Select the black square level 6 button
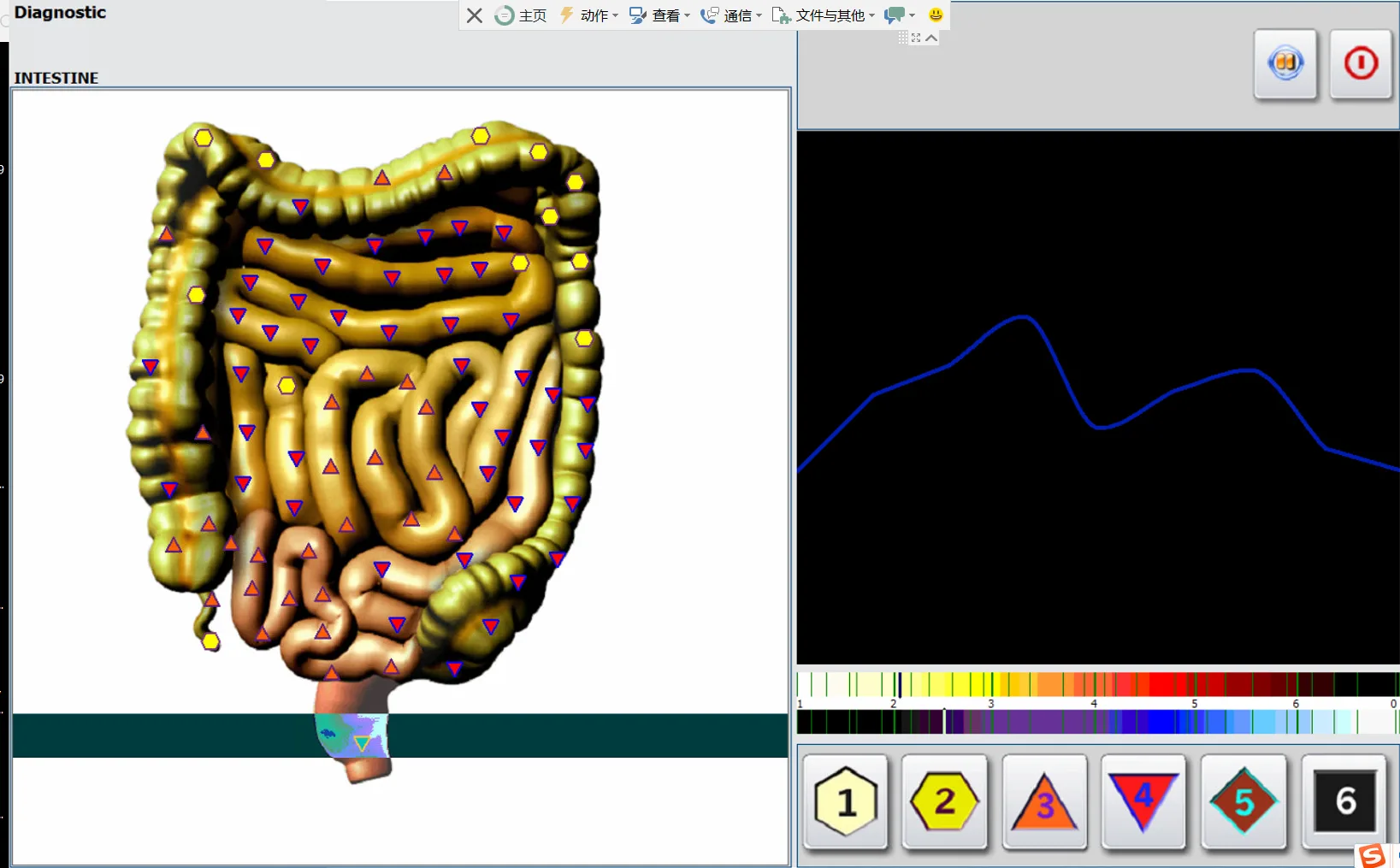Image resolution: width=1400 pixels, height=868 pixels. [1344, 801]
